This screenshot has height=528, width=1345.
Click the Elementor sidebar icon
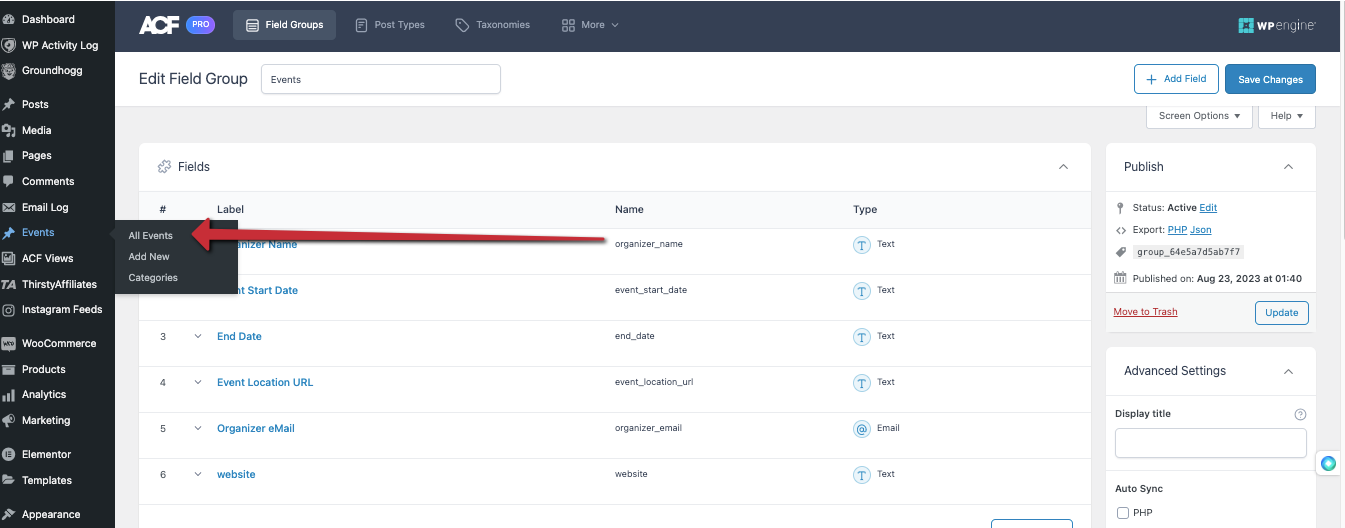9,454
